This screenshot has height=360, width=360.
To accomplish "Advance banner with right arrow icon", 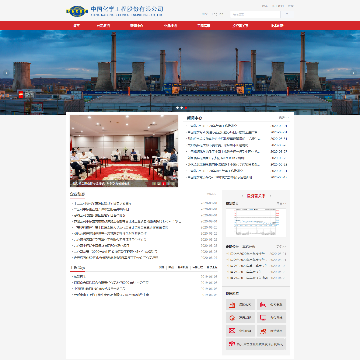I will click(353, 73).
